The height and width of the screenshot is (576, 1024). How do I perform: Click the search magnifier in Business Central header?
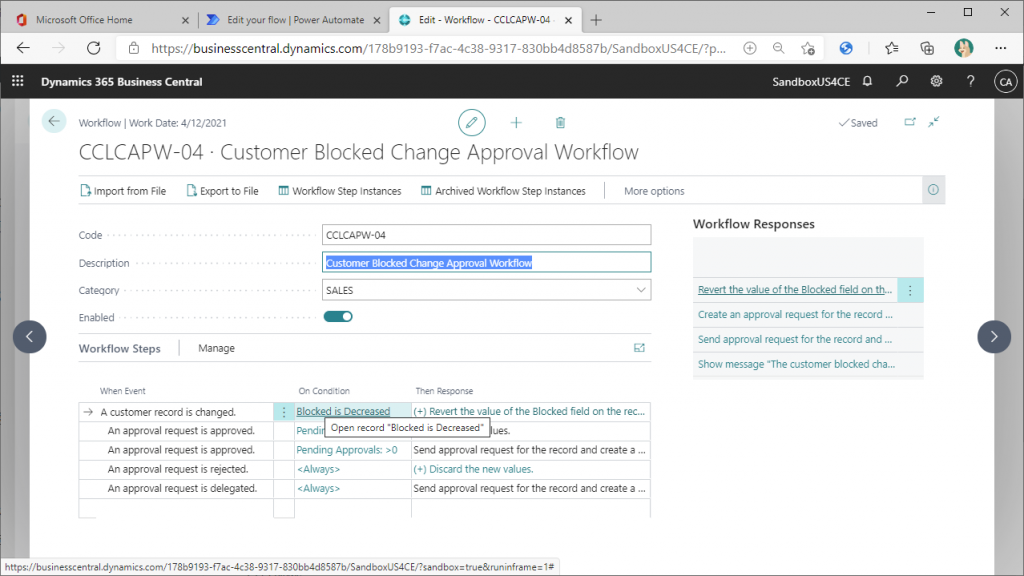[902, 81]
